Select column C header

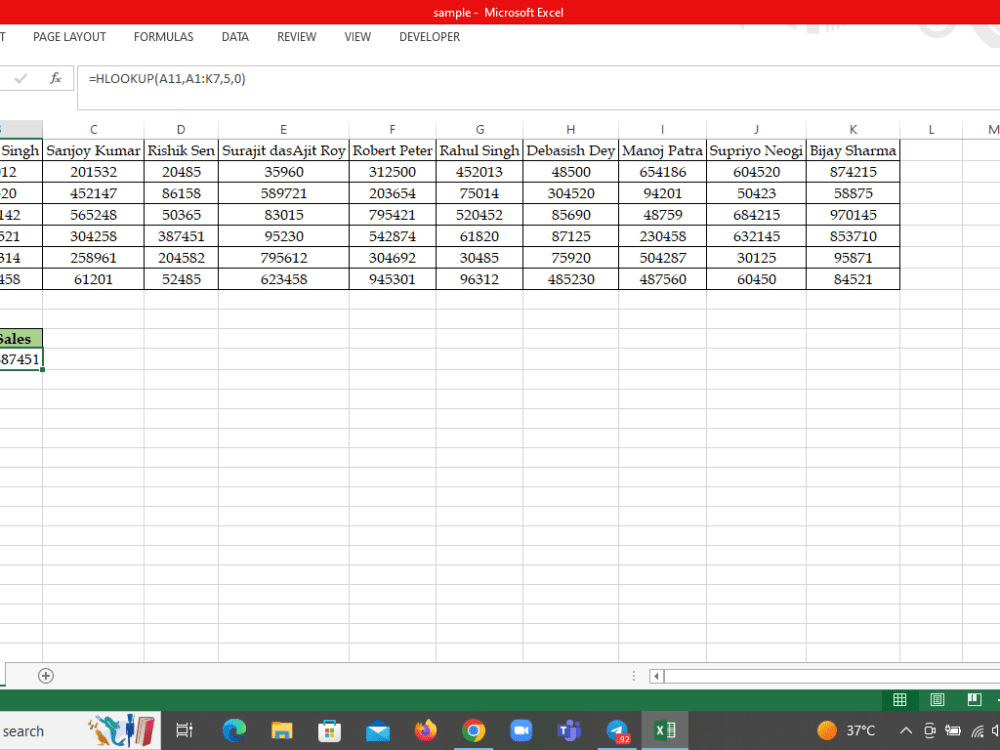[x=93, y=129]
